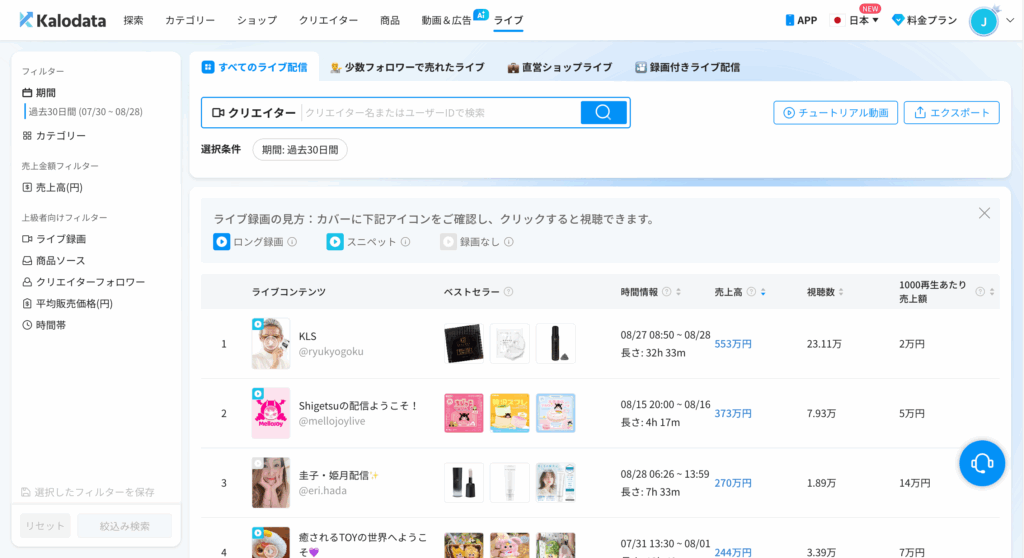Click help icon beside ベストセラー header
This screenshot has width=1024, height=558.
[509, 291]
